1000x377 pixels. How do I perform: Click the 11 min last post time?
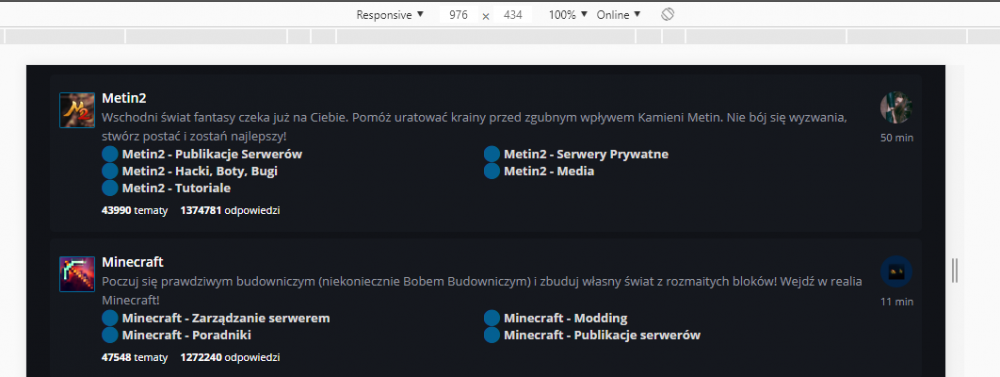point(897,302)
